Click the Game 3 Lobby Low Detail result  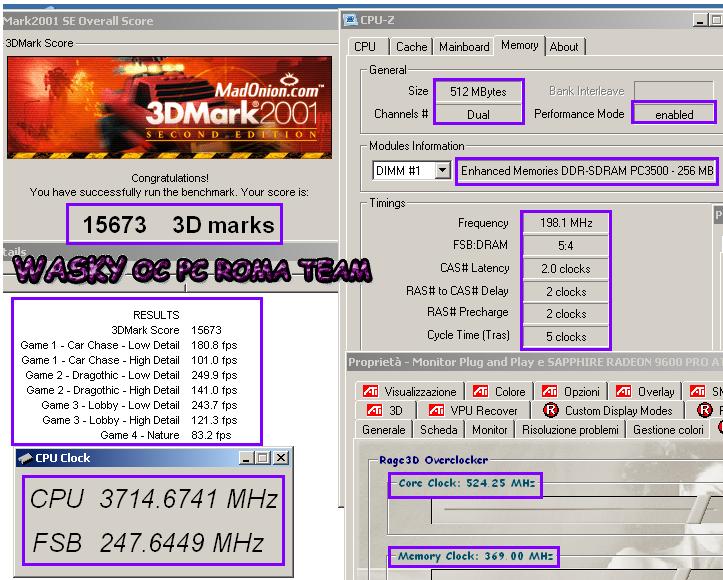pyautogui.click(x=139, y=405)
